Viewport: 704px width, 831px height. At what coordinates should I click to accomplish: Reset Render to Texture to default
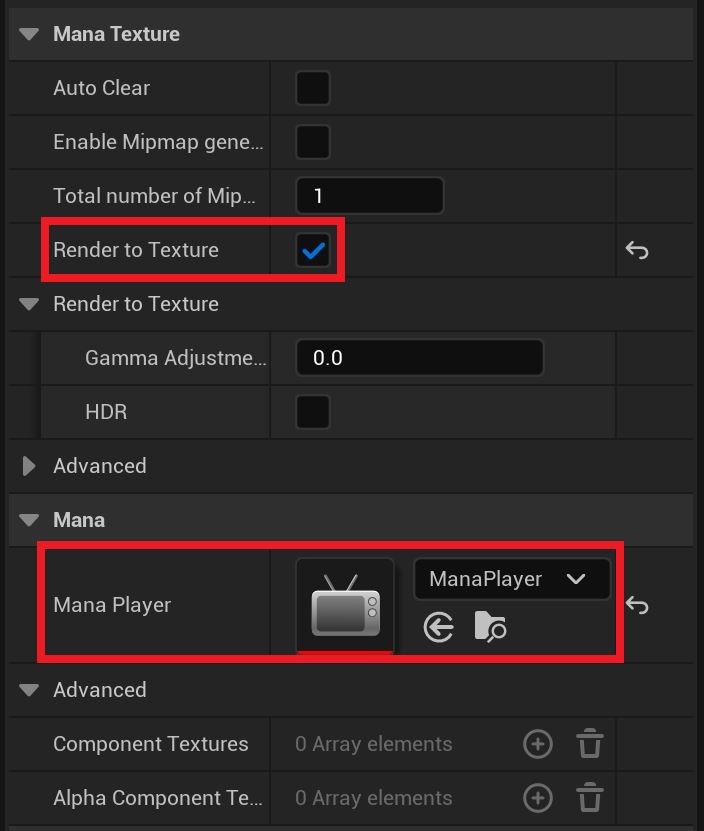pos(637,250)
